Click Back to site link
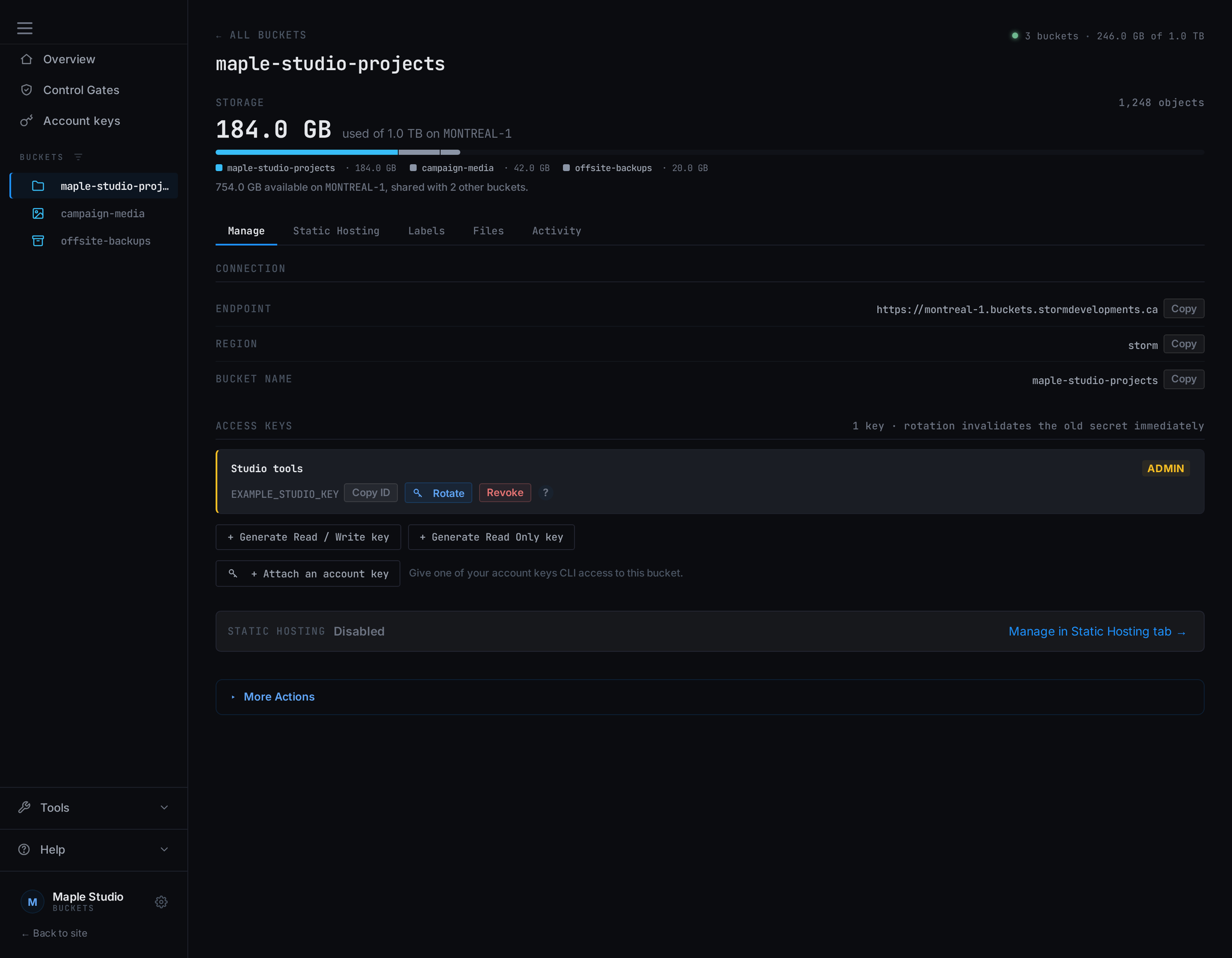Screen dimensions: 1232x958 (54, 933)
